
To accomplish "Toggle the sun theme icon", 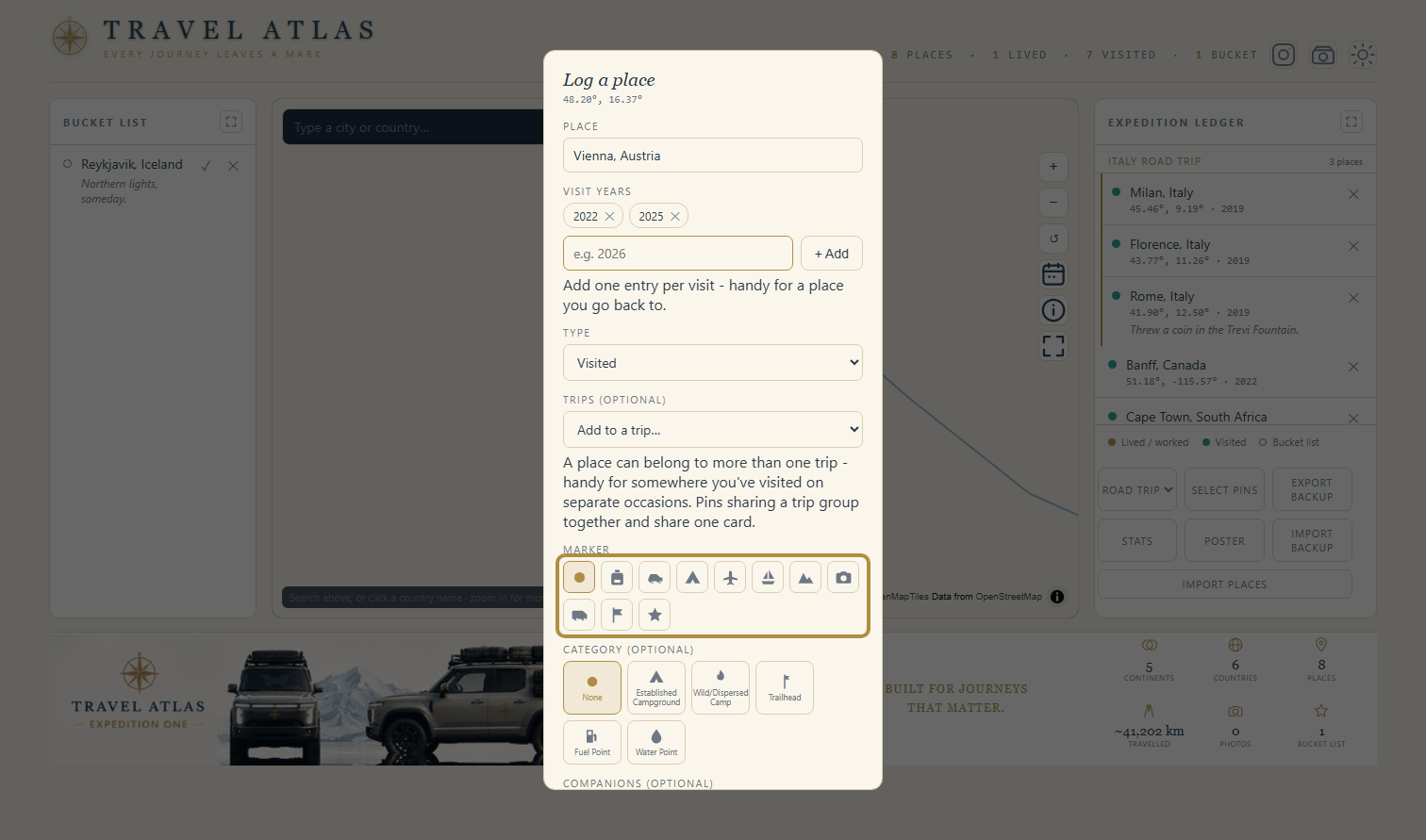I will (x=1363, y=55).
